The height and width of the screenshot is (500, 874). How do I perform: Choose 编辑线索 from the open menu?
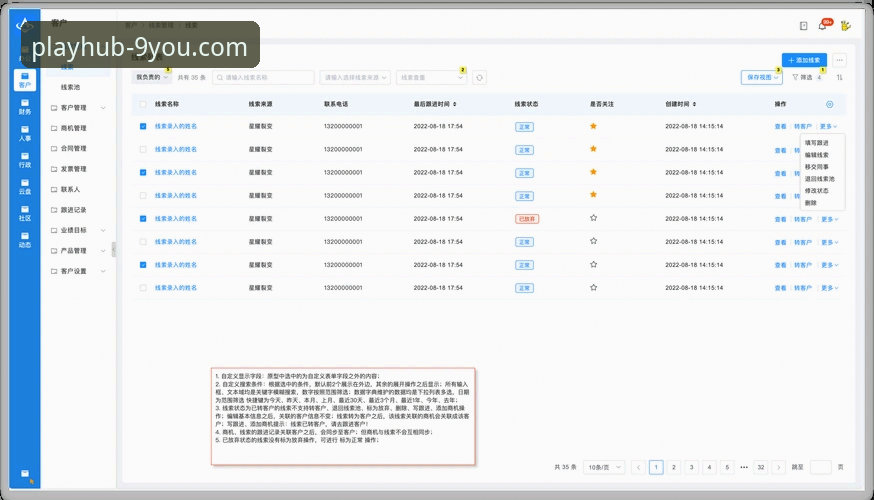pyautogui.click(x=817, y=155)
